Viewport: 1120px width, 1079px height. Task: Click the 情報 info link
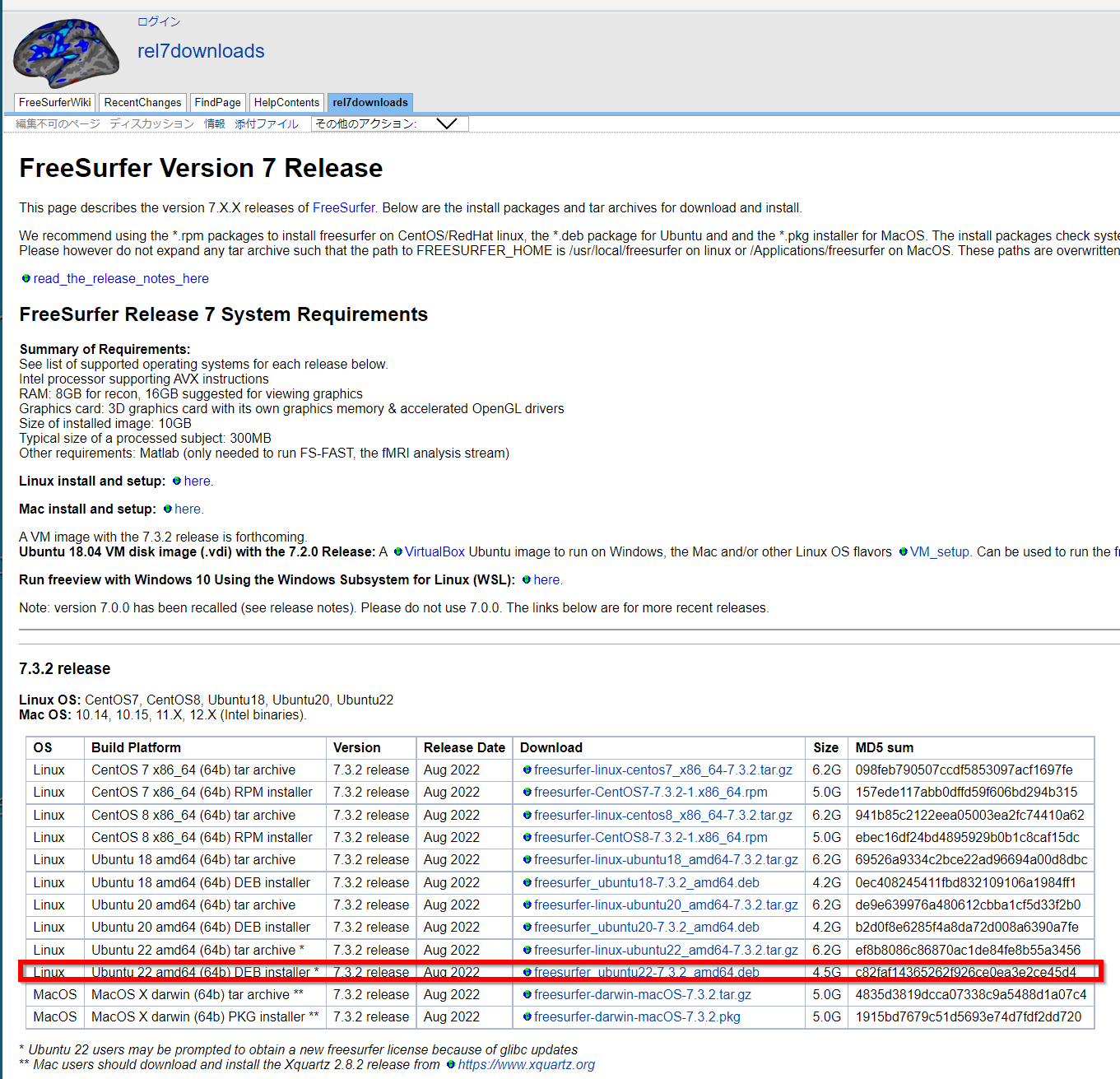[215, 123]
